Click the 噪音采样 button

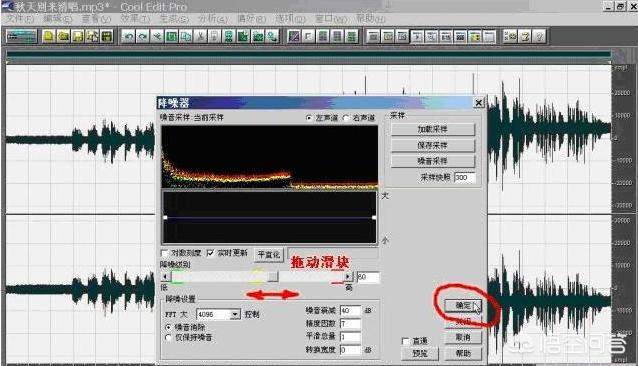coord(433,161)
